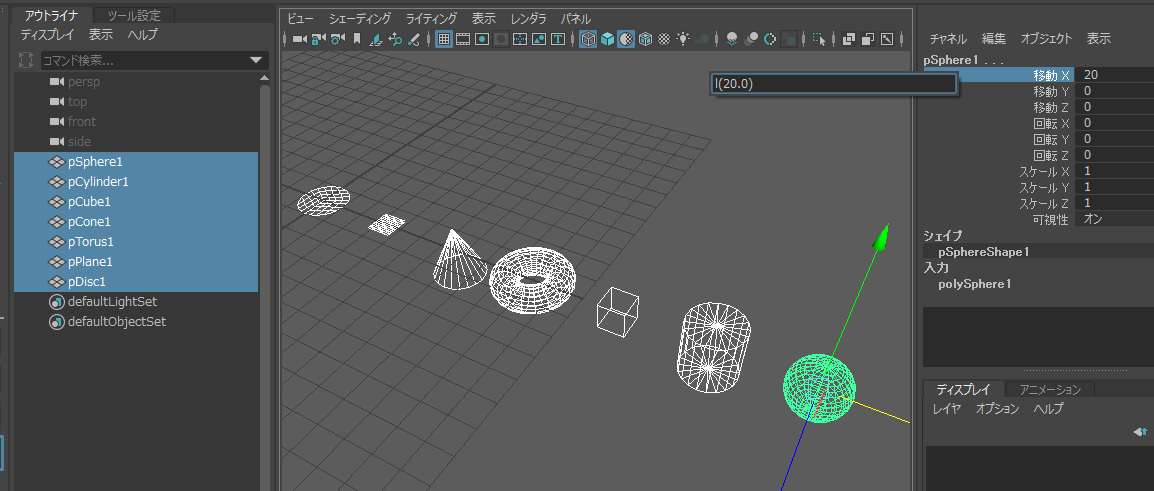This screenshot has height=491, width=1154.
Task: Click the 可視性 オン value field
Action: (x=1114, y=219)
